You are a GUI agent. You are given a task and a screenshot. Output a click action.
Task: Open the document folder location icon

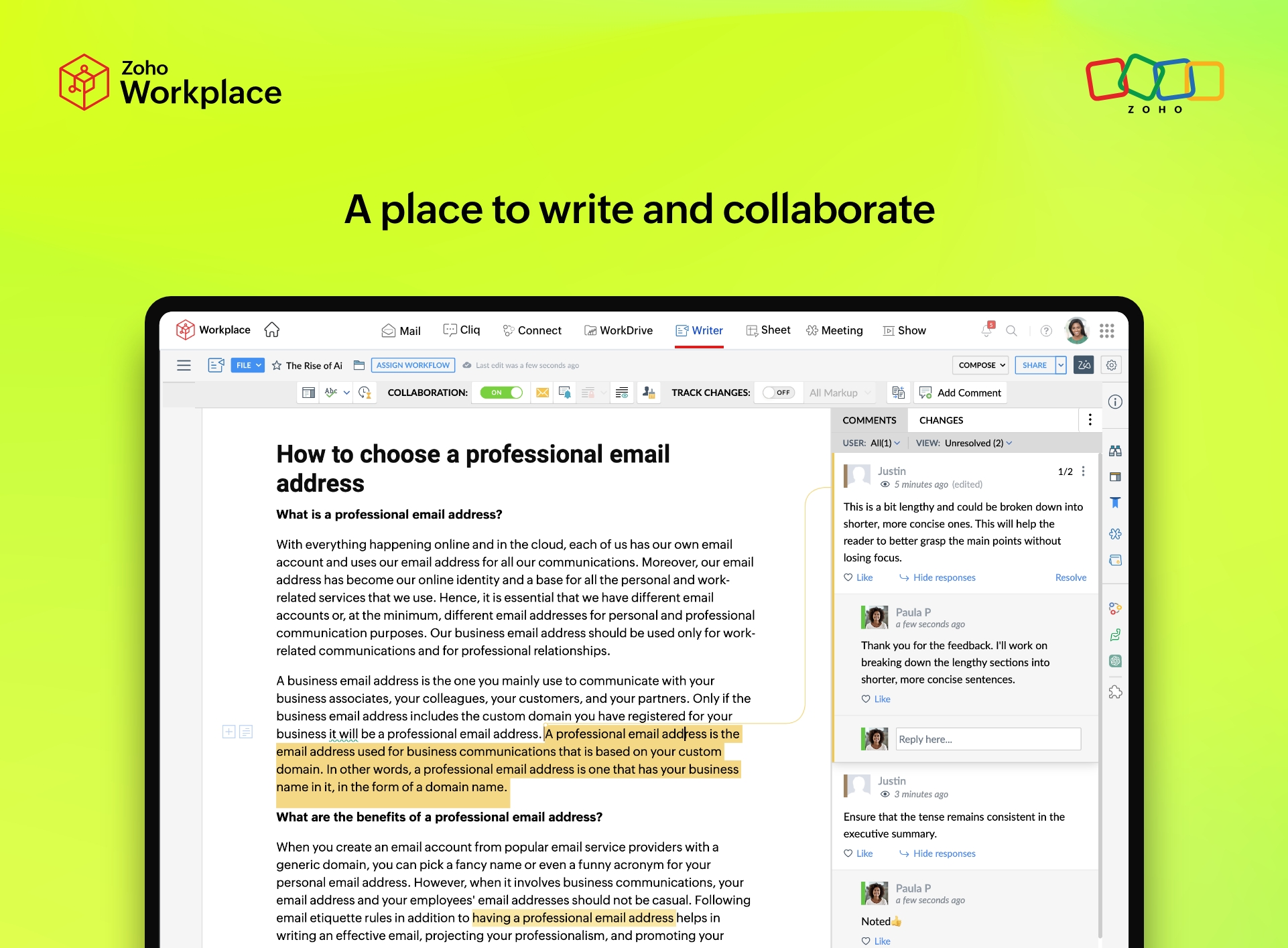359,365
